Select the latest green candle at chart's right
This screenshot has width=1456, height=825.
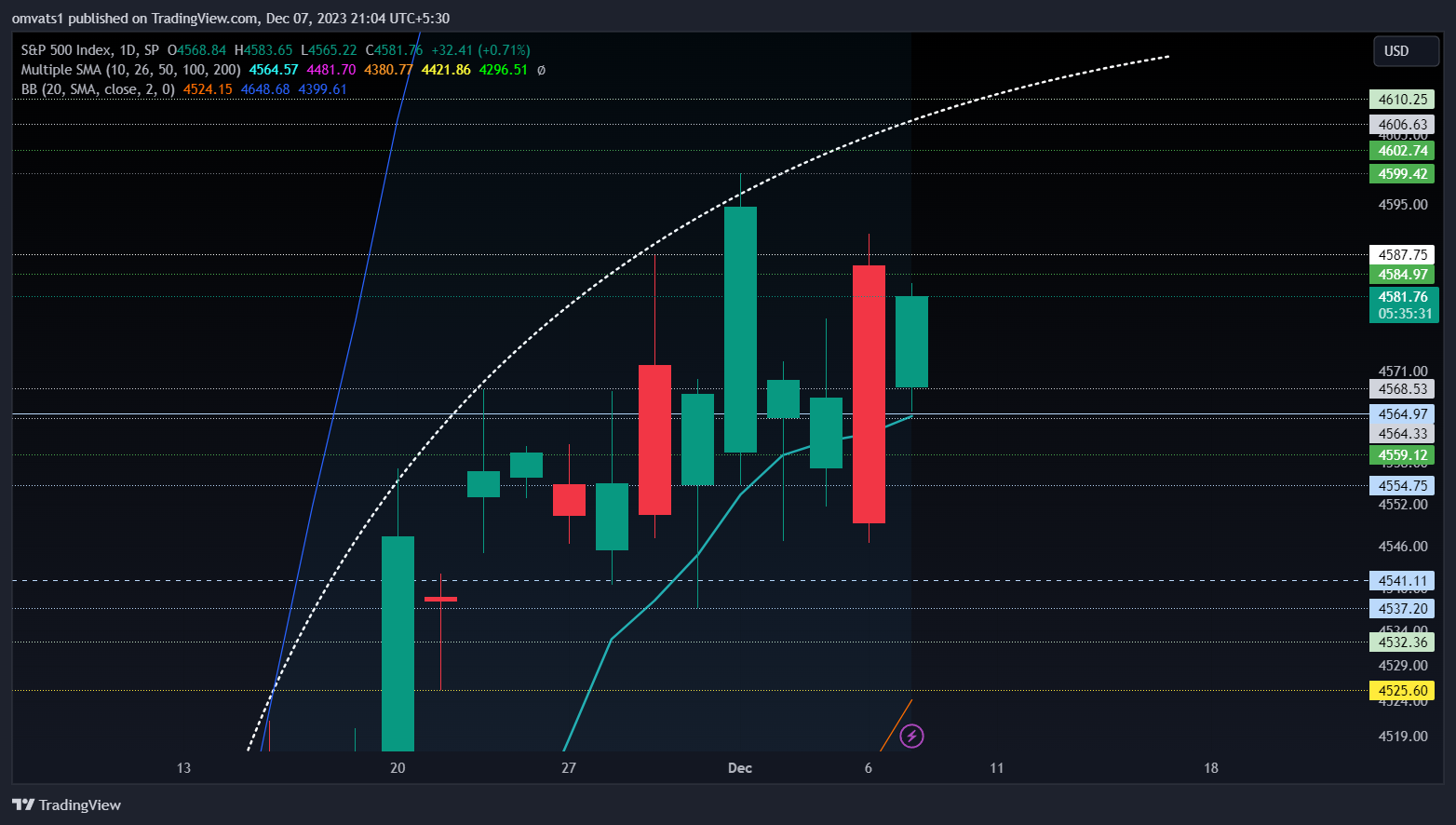tap(911, 342)
